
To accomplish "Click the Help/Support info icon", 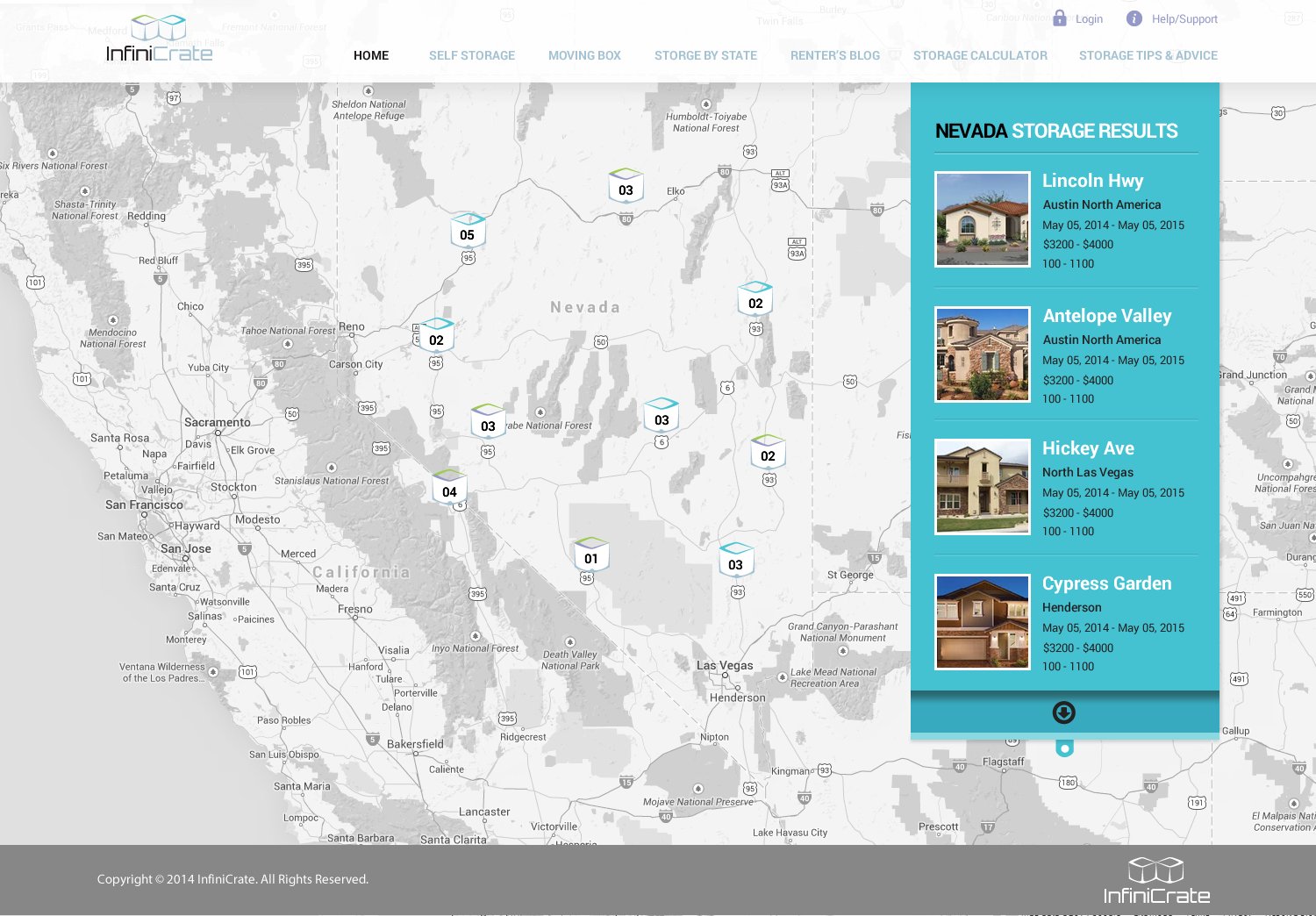I will click(x=1134, y=18).
